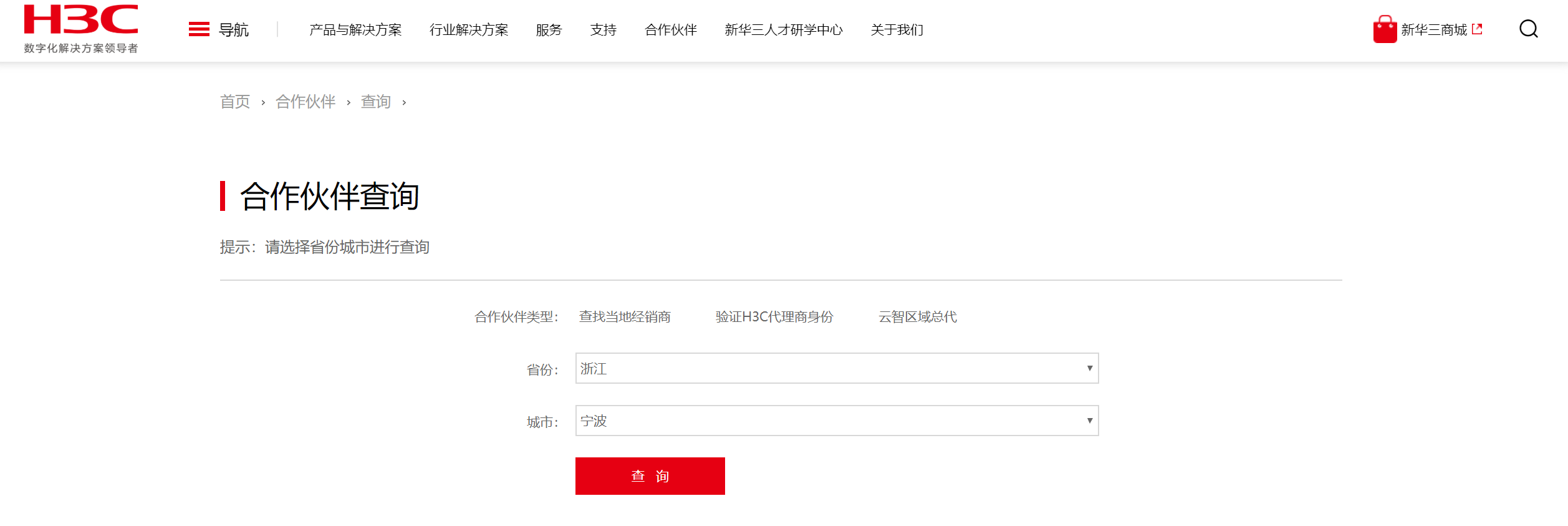Go to 新华三商城 store link
Screen dimensions: 1568x526
[1434, 30]
